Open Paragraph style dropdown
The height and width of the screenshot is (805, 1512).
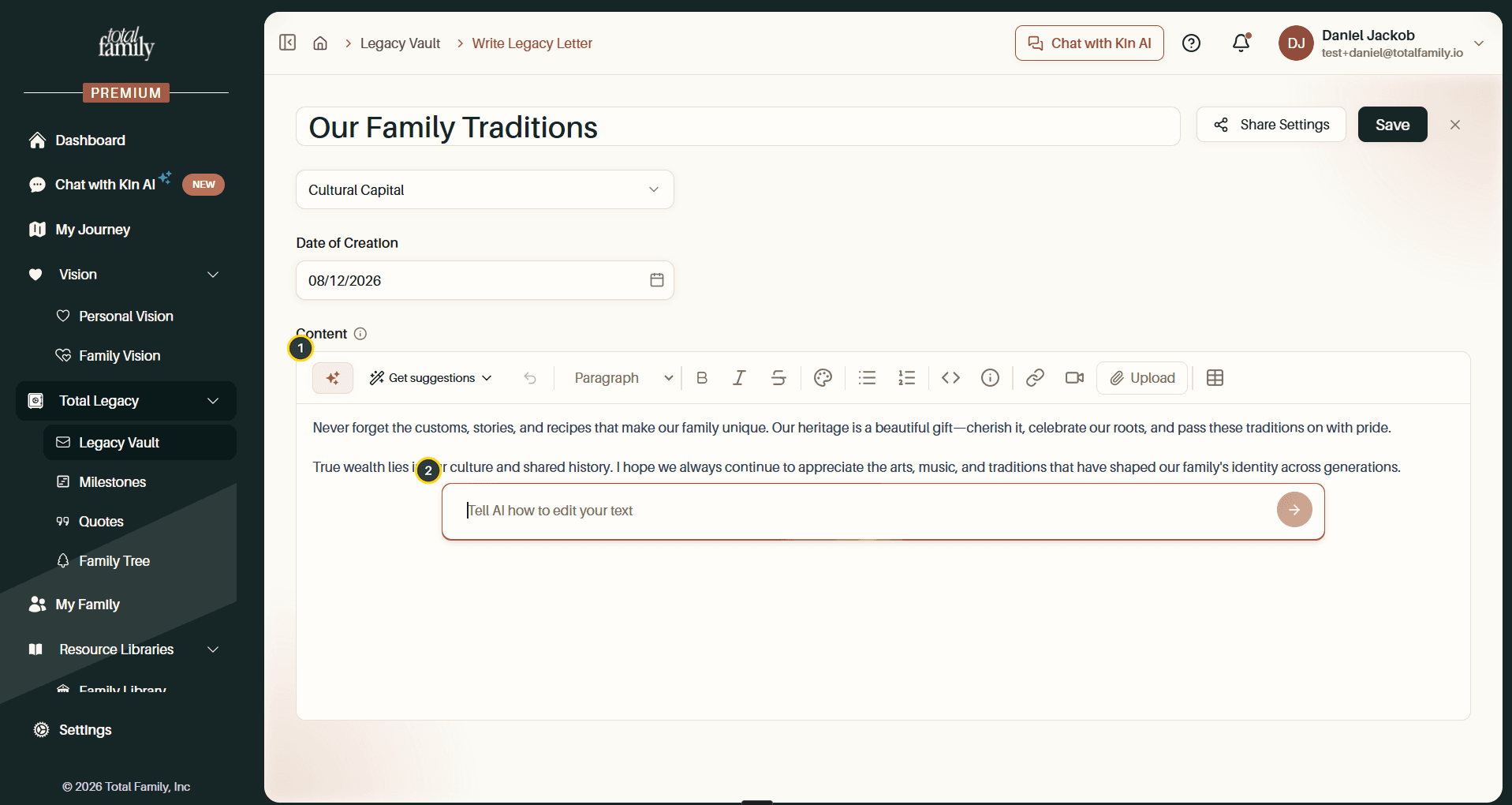point(623,378)
